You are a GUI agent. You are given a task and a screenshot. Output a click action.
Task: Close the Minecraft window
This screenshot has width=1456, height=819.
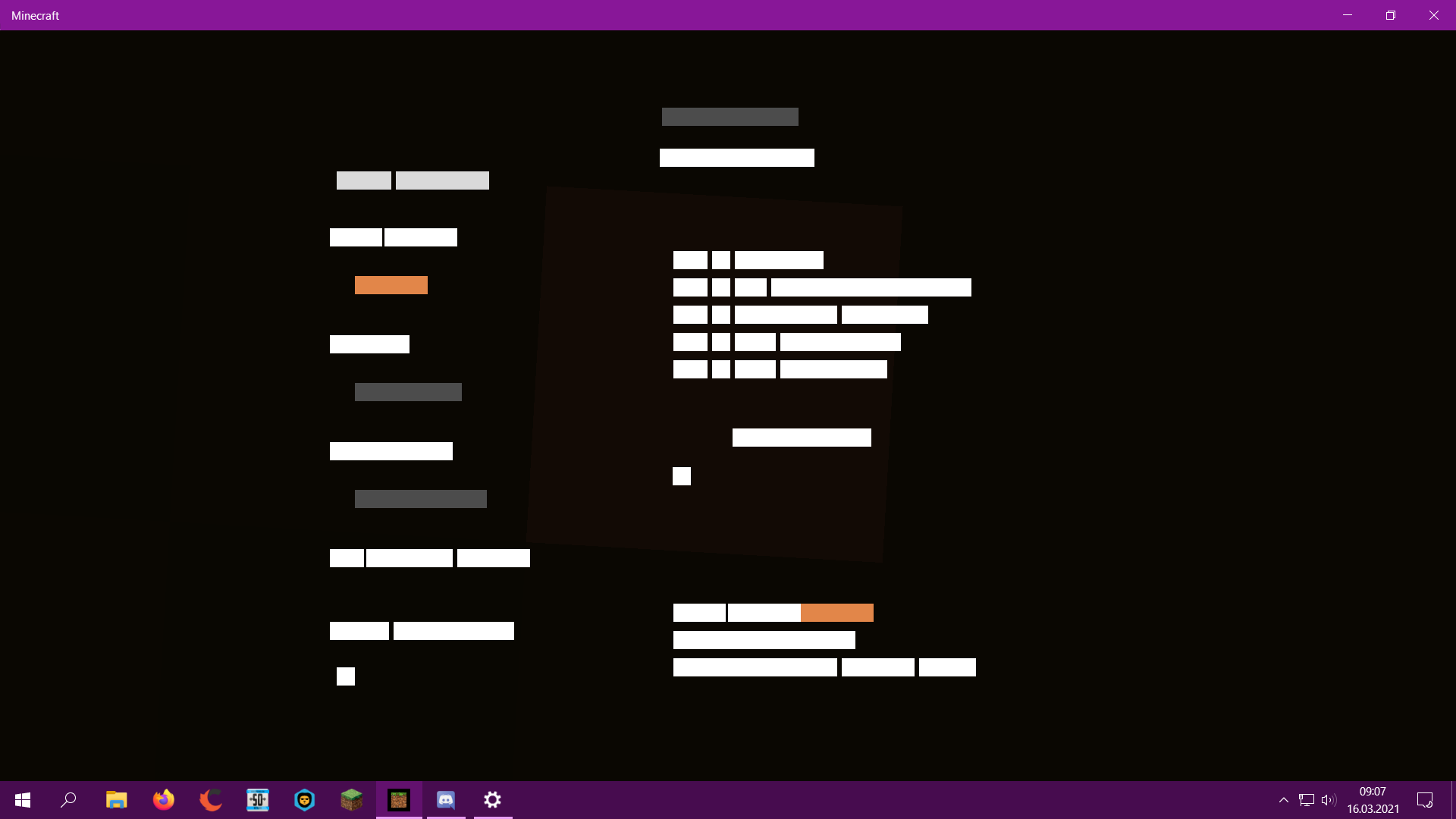[x=1434, y=15]
